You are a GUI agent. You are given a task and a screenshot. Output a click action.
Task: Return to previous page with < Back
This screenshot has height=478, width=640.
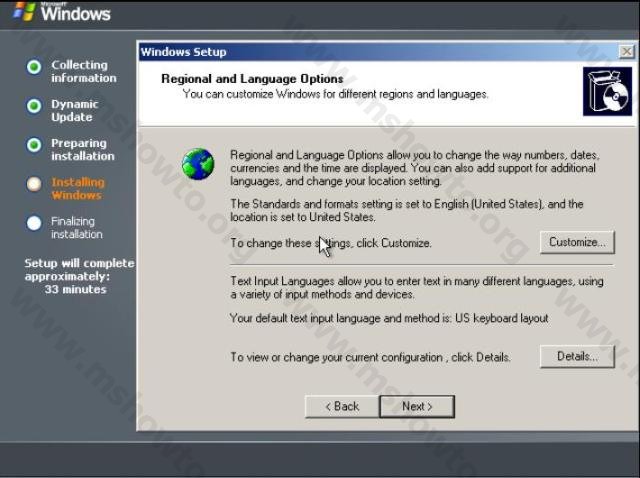click(342, 407)
